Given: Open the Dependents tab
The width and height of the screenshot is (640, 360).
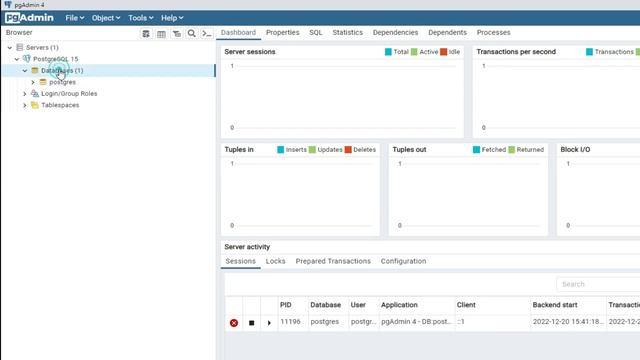Looking at the screenshot, I should [x=447, y=33].
